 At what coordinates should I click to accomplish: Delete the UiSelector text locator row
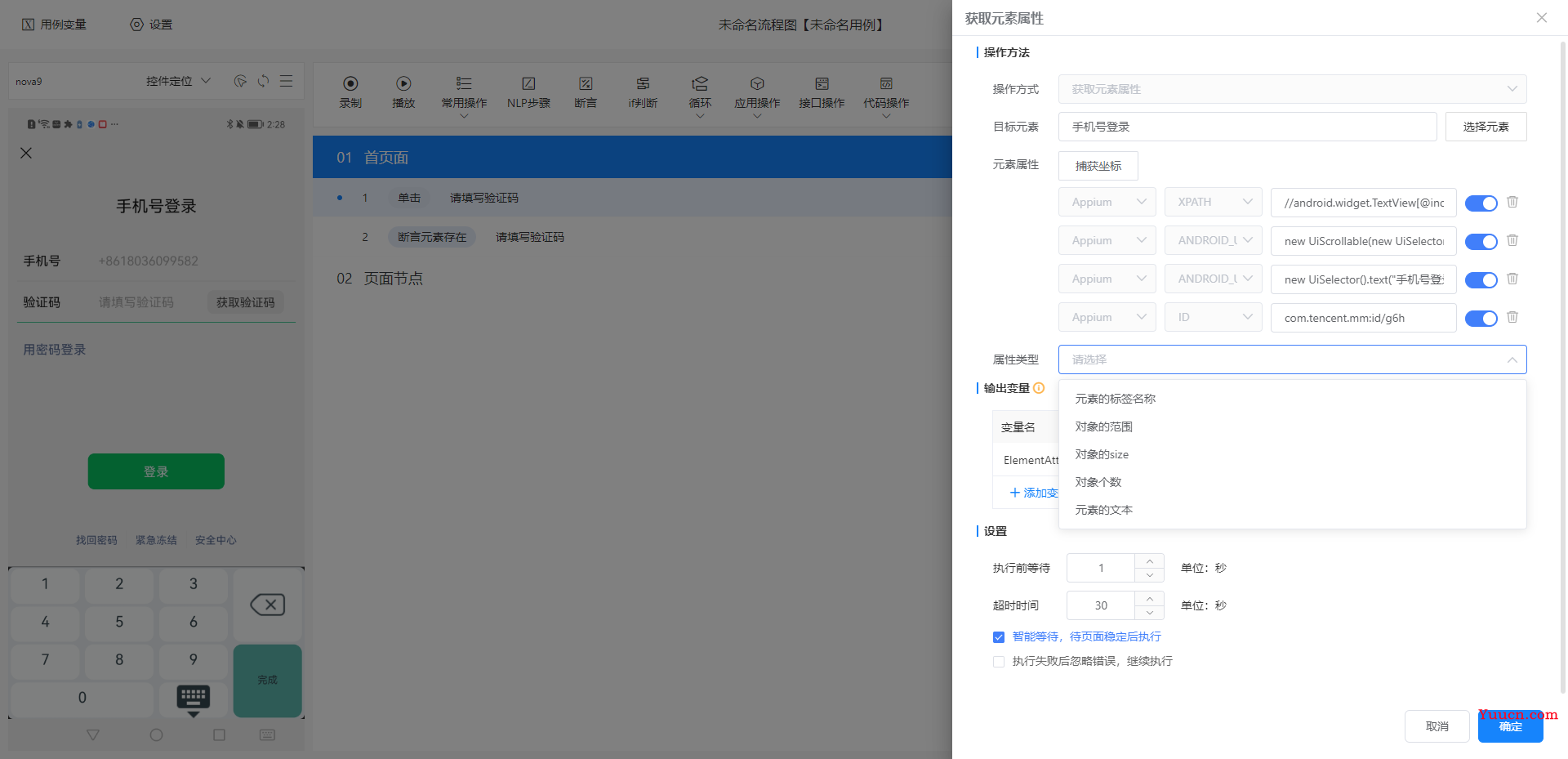(1512, 279)
